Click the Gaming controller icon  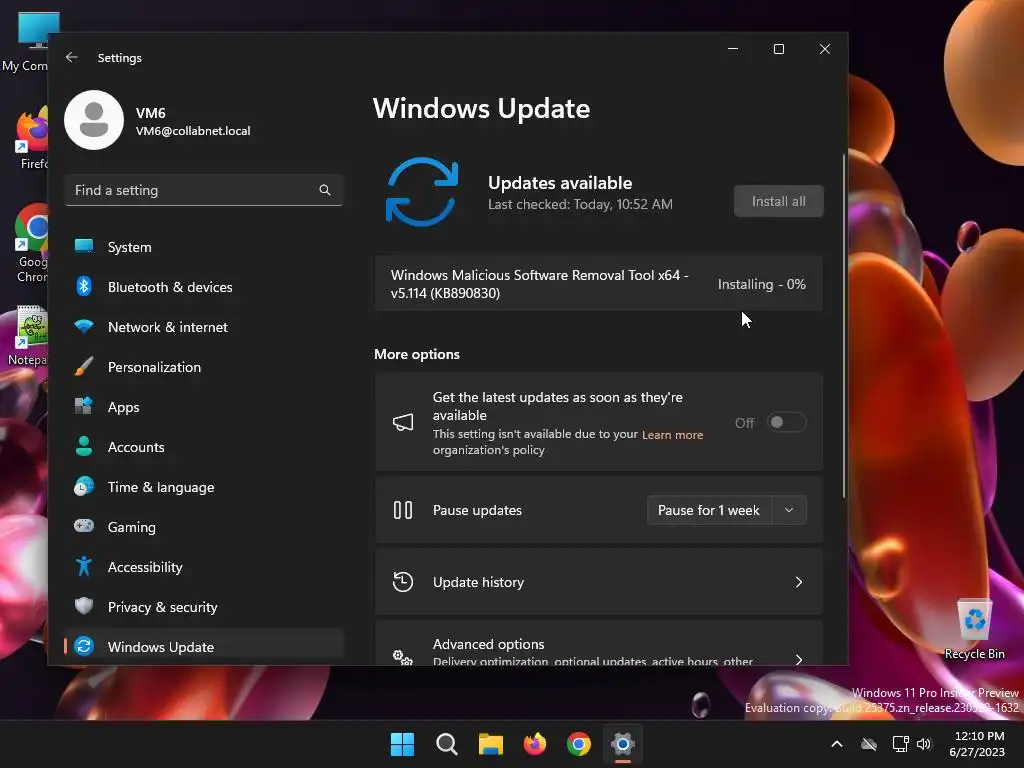pyautogui.click(x=84, y=526)
